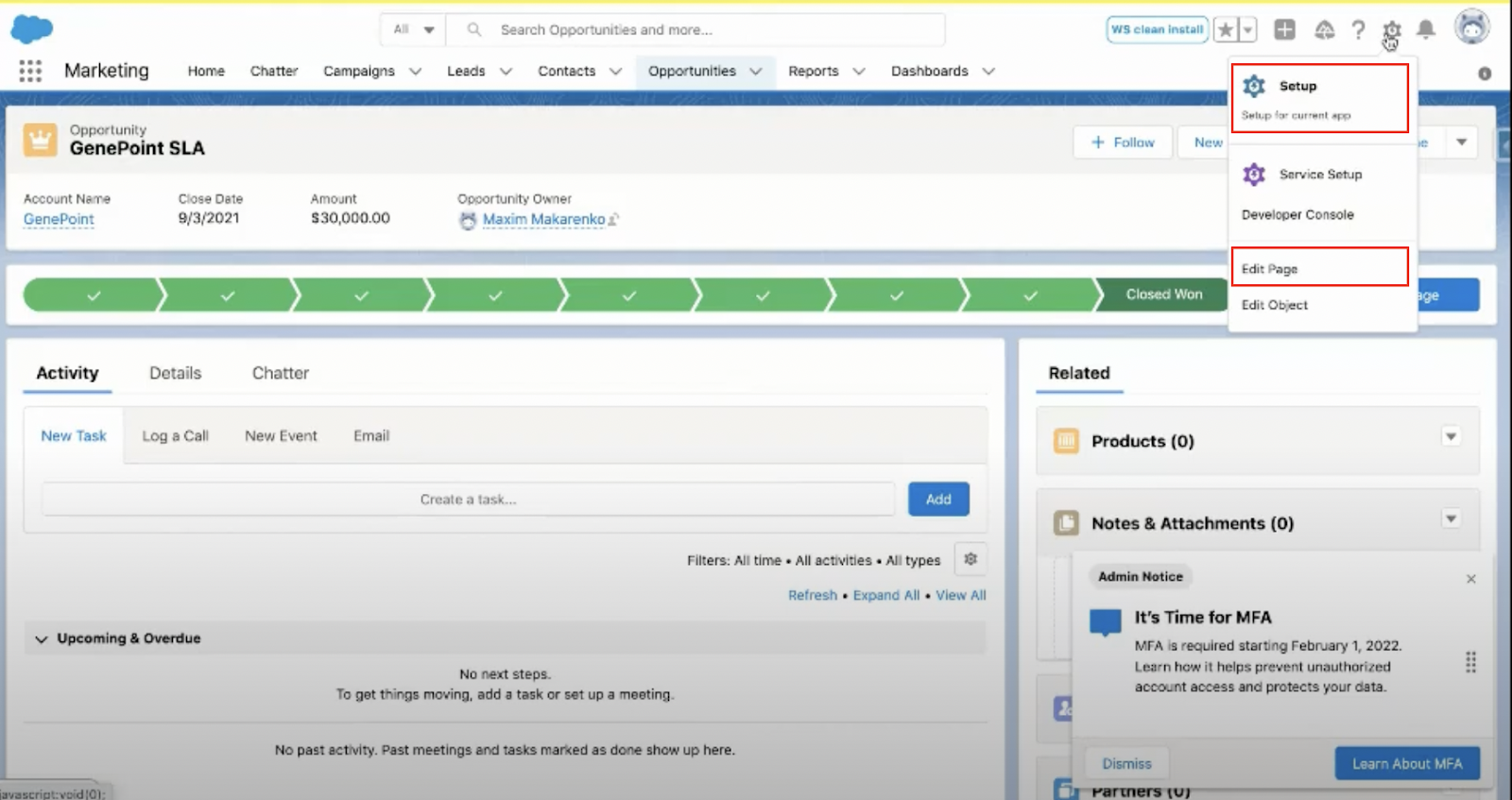This screenshot has width=1512, height=800.
Task: Click the Add task button
Action: [x=938, y=499]
